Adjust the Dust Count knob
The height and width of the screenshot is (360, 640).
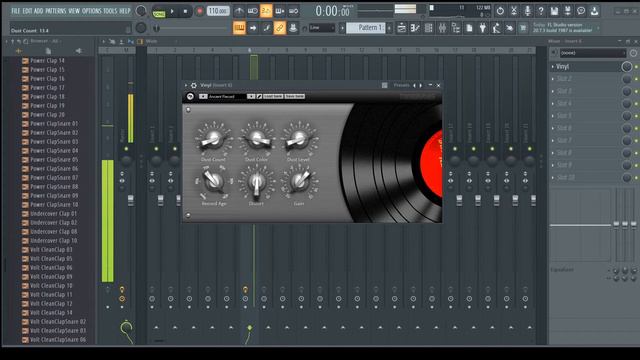click(x=213, y=140)
